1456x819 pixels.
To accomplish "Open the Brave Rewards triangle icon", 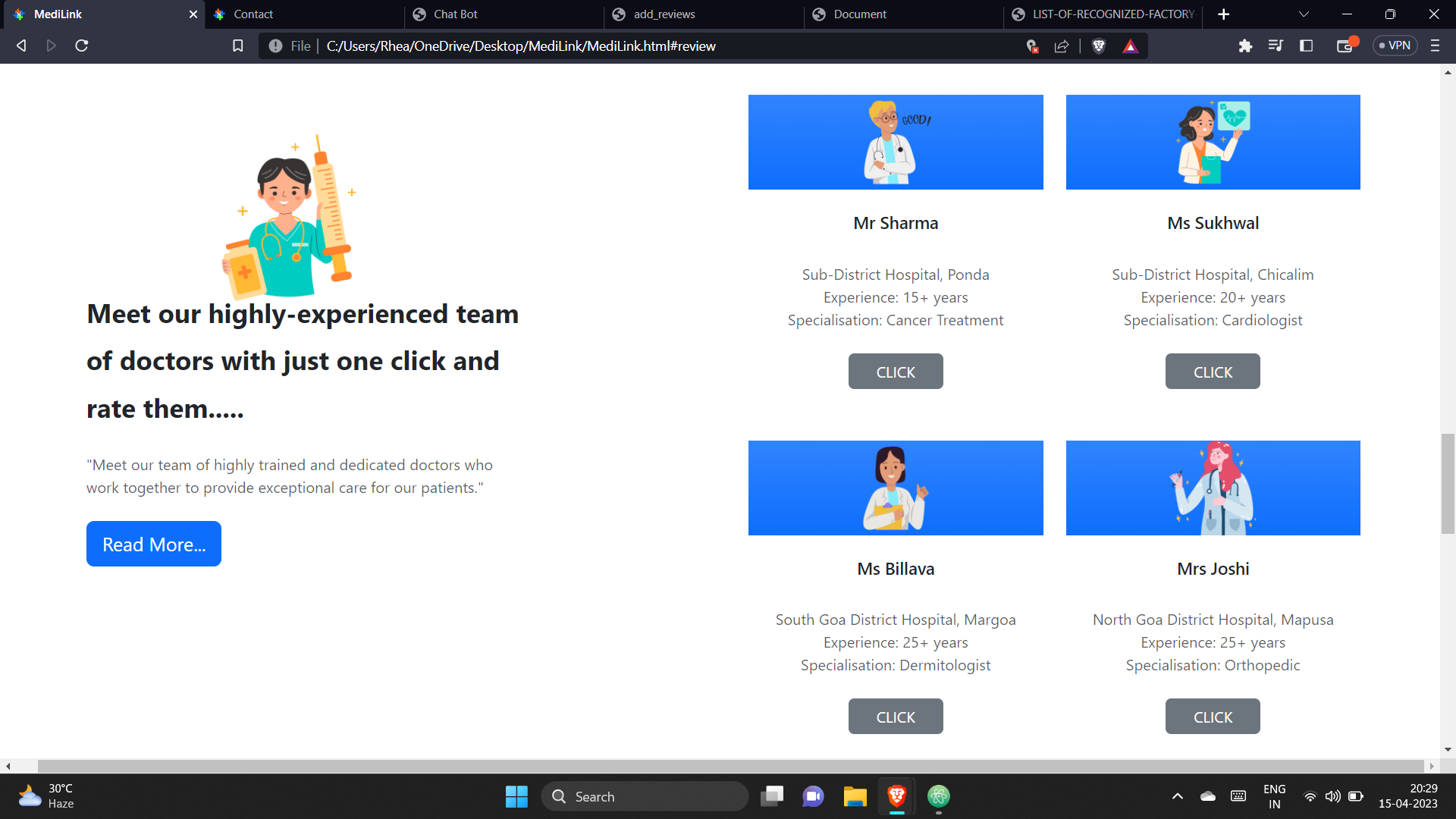I will [1131, 45].
